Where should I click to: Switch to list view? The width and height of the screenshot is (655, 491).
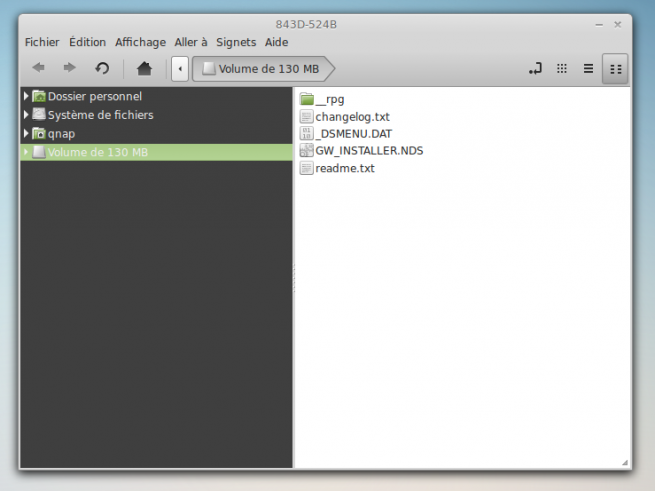coord(589,68)
